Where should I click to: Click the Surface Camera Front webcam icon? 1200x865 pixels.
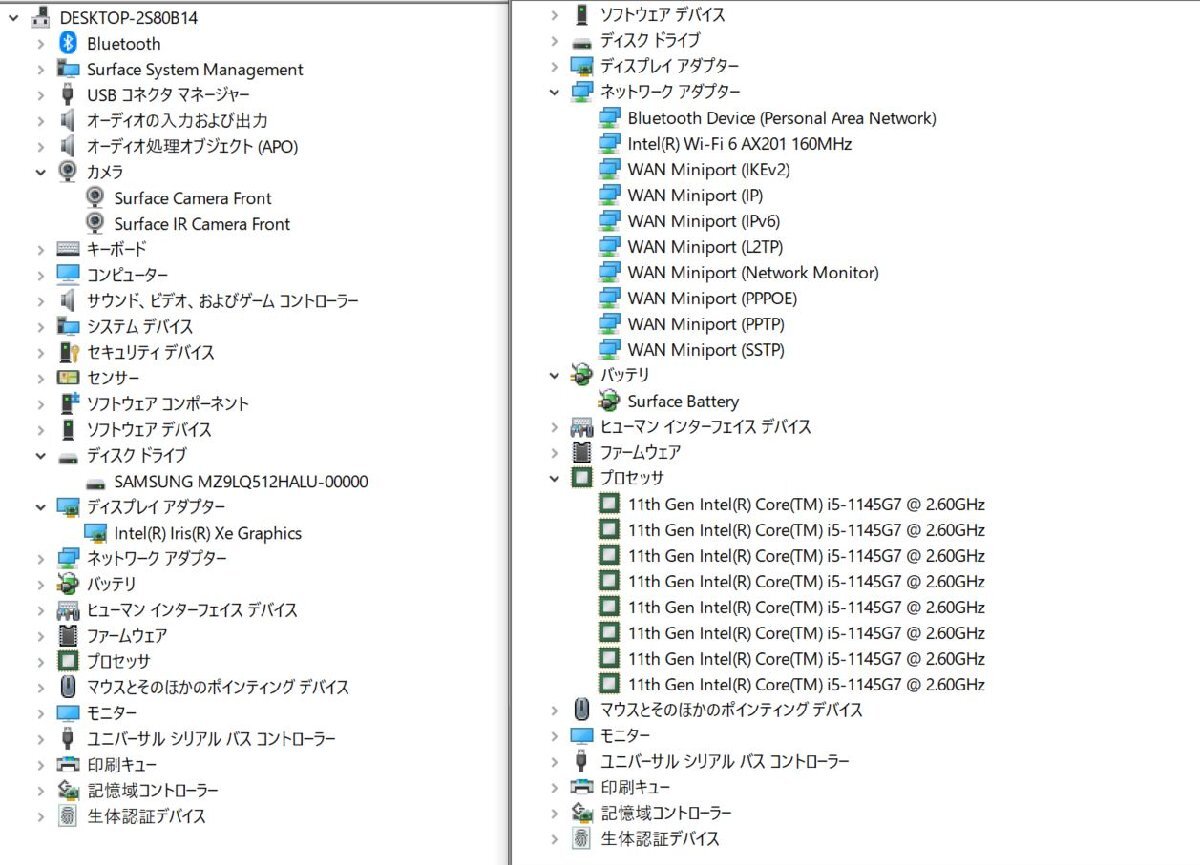point(95,198)
